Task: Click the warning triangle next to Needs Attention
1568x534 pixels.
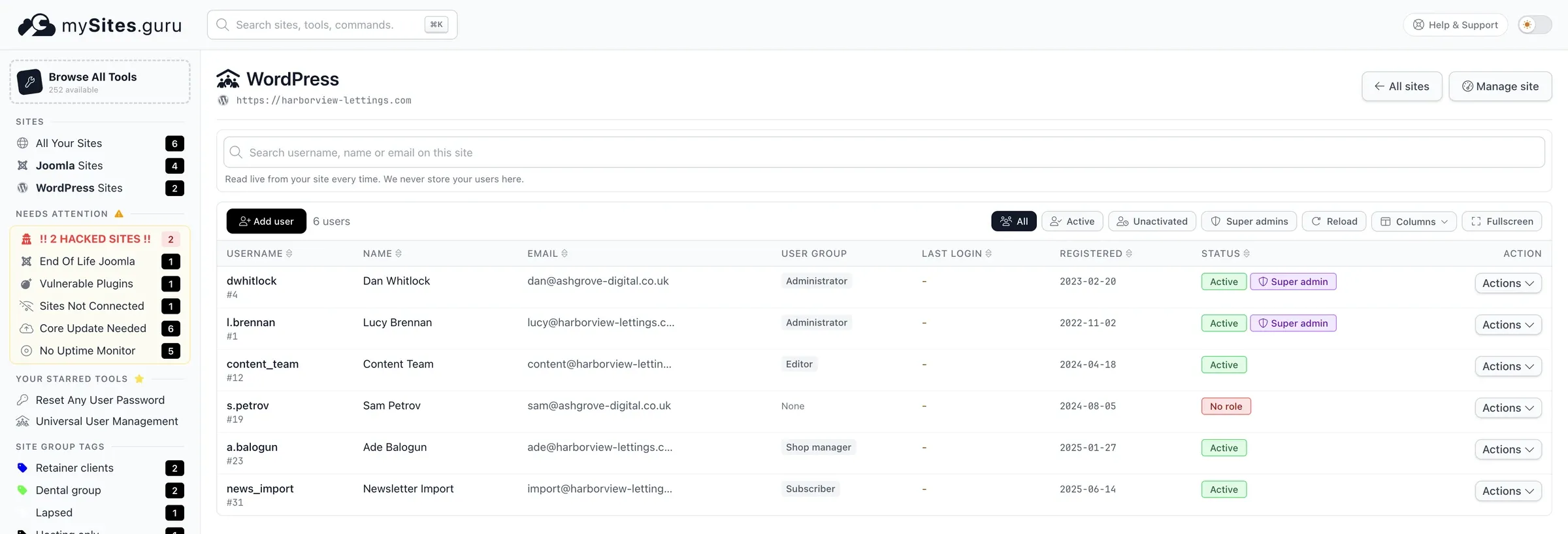Action: point(119,214)
